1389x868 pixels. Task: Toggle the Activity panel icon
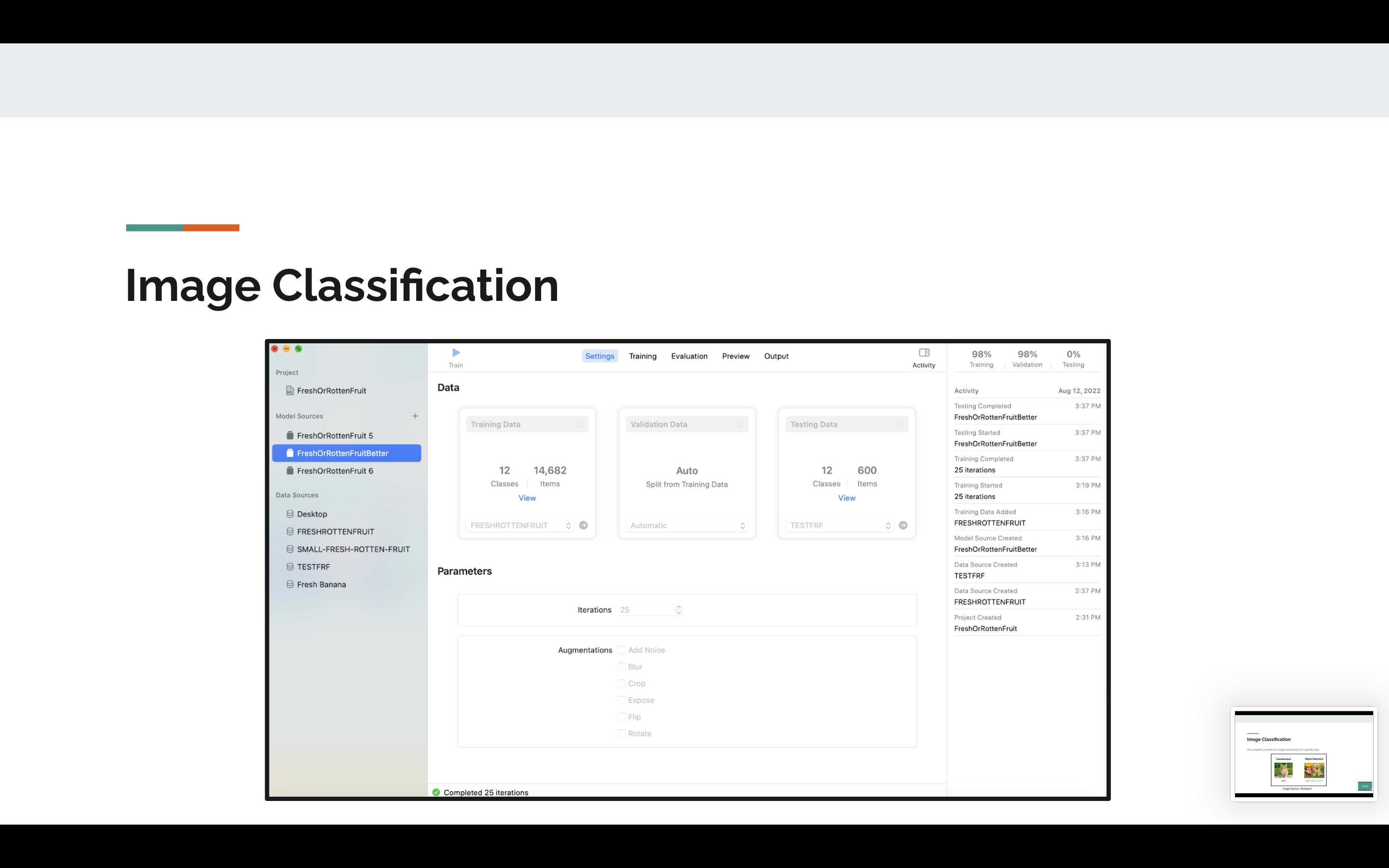(924, 353)
